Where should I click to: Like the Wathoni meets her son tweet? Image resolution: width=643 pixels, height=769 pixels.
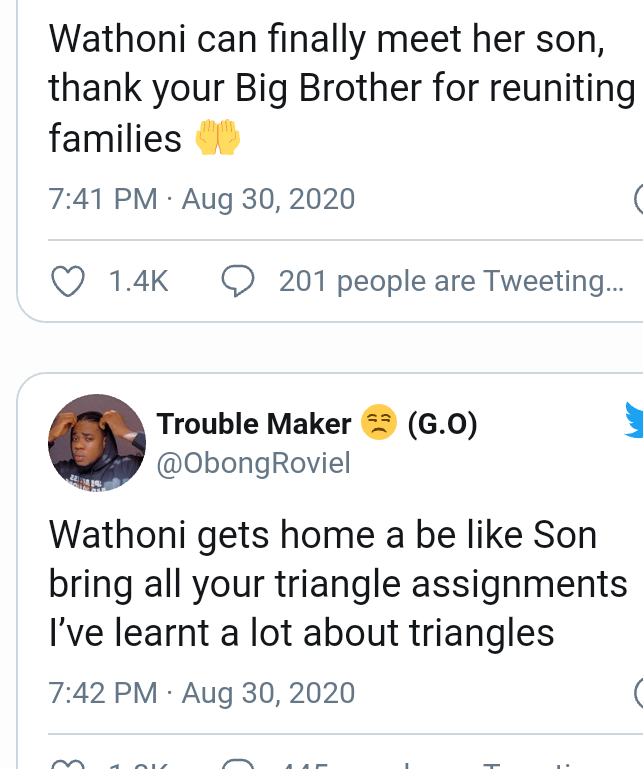pyautogui.click(x=67, y=283)
